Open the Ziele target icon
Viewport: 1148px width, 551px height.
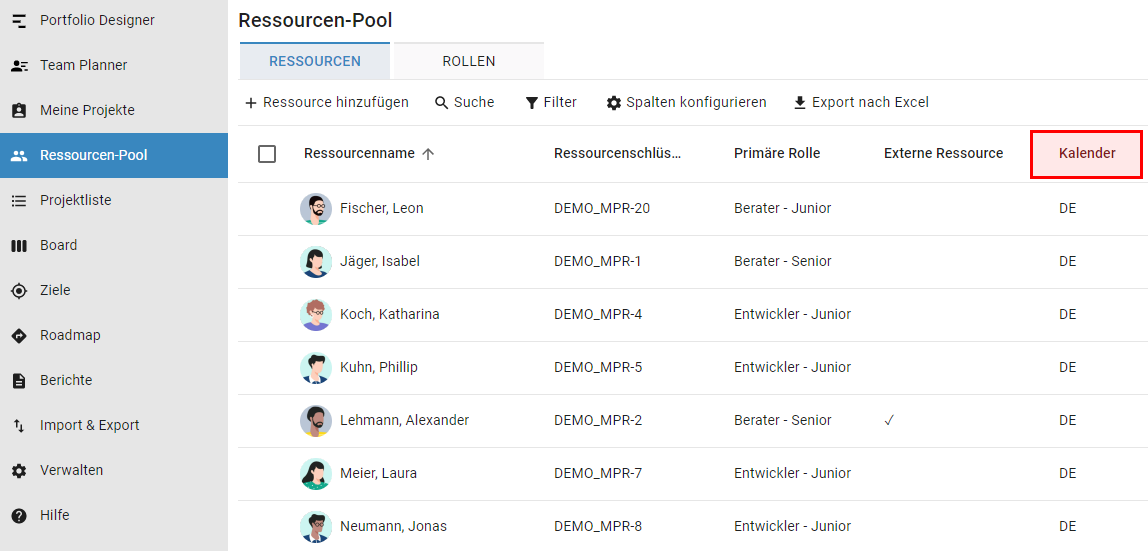18,291
